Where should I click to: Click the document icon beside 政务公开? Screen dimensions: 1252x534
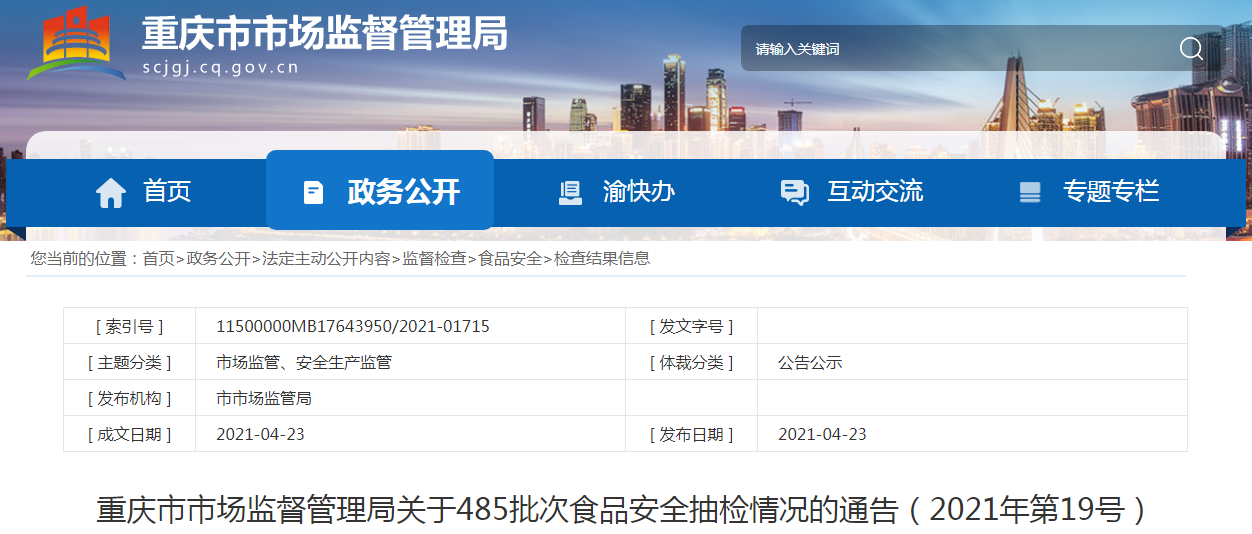313,192
